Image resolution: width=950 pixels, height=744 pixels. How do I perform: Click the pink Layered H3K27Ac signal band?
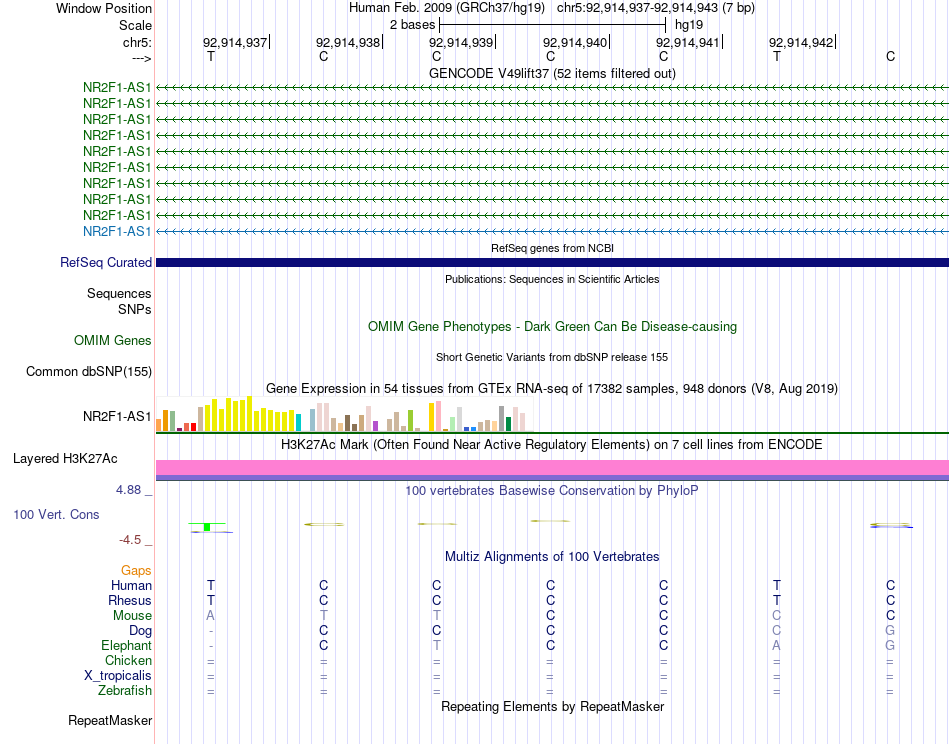point(552,468)
